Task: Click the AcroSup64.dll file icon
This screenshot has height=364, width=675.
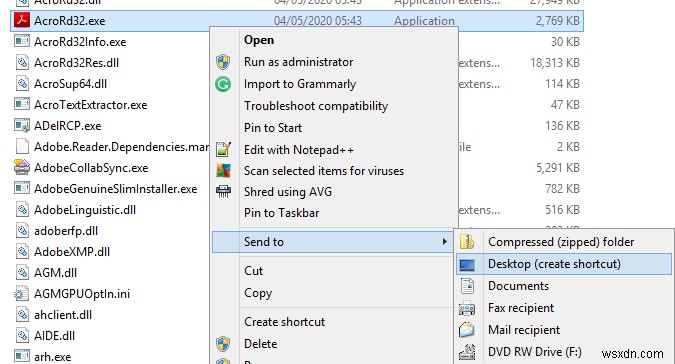Action: click(22, 83)
